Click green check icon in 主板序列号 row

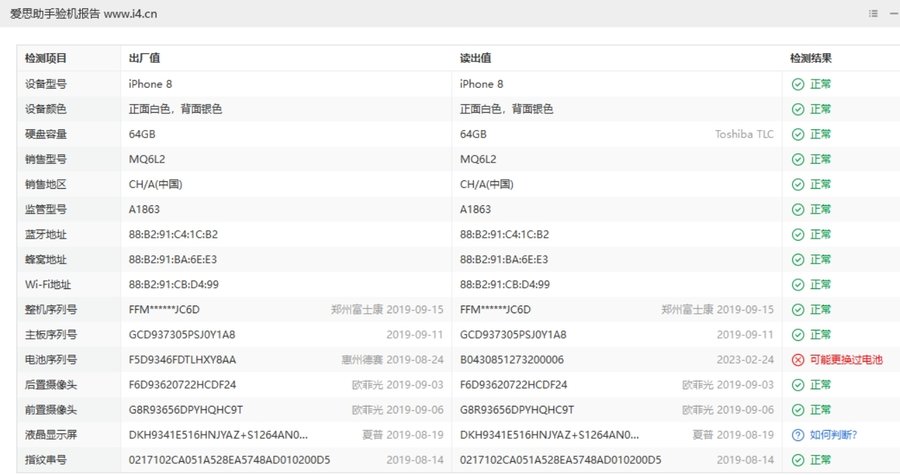coord(798,335)
